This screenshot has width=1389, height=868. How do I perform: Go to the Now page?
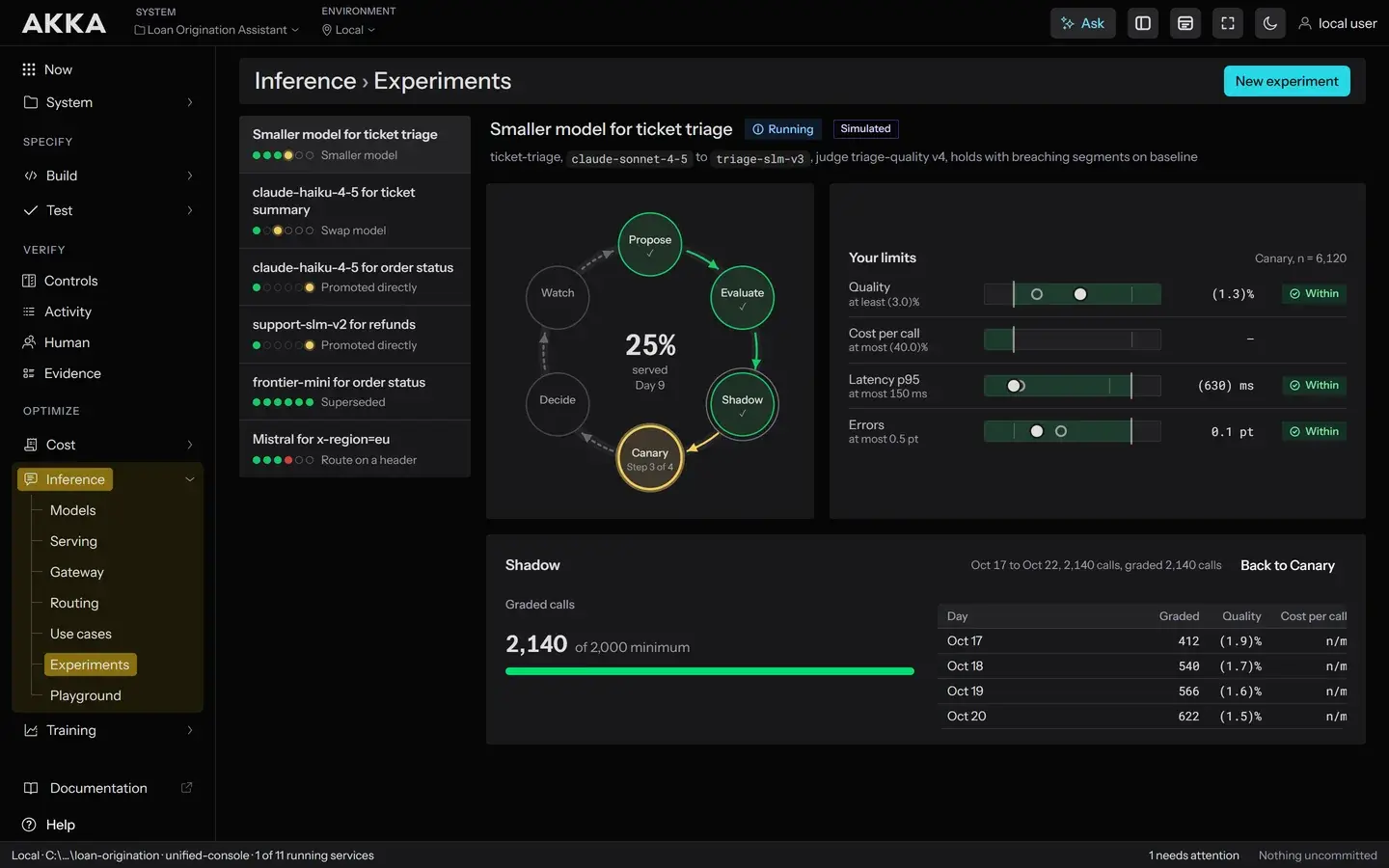coord(58,69)
